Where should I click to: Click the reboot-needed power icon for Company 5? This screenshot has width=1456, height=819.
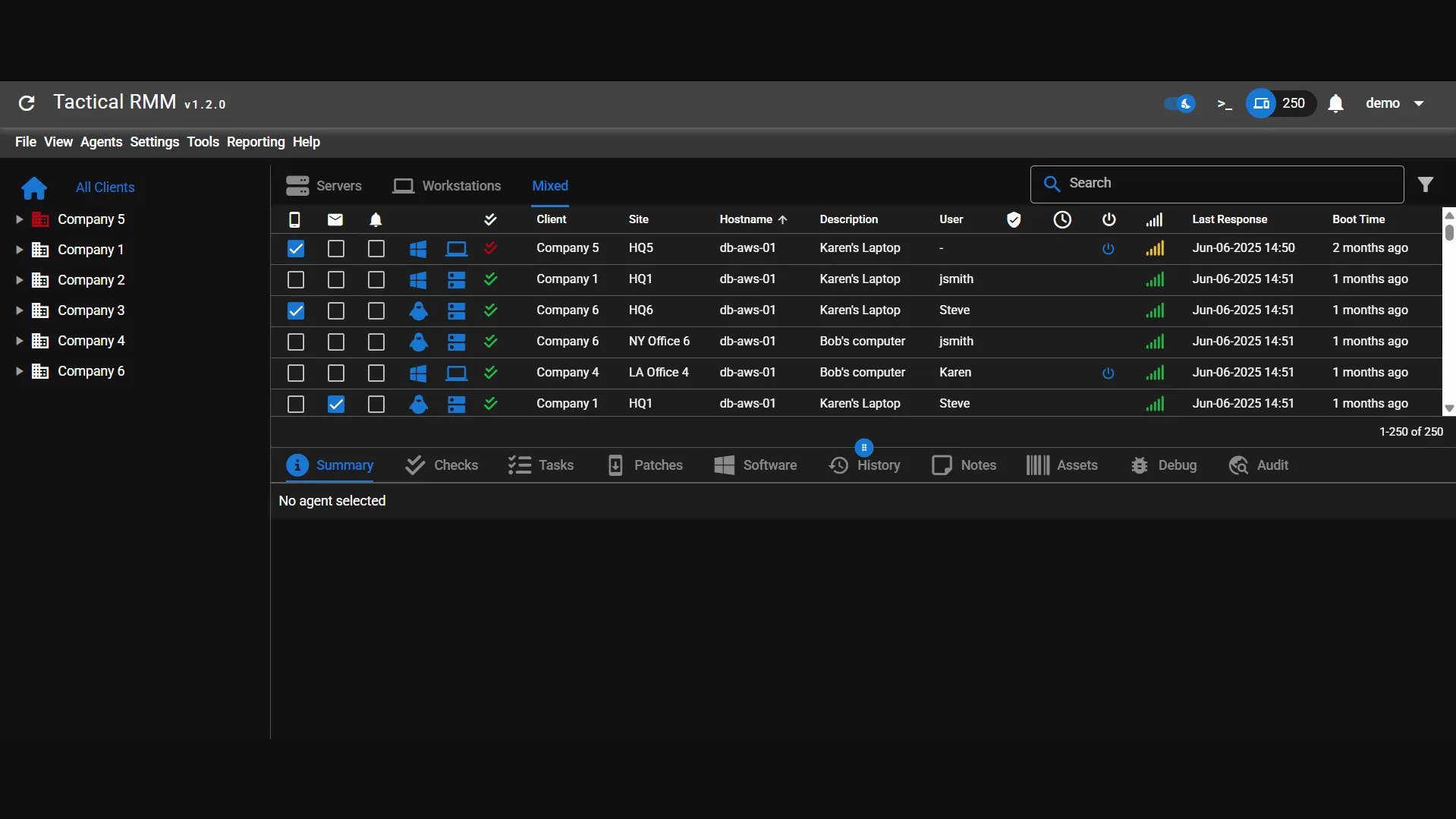[x=1108, y=249]
